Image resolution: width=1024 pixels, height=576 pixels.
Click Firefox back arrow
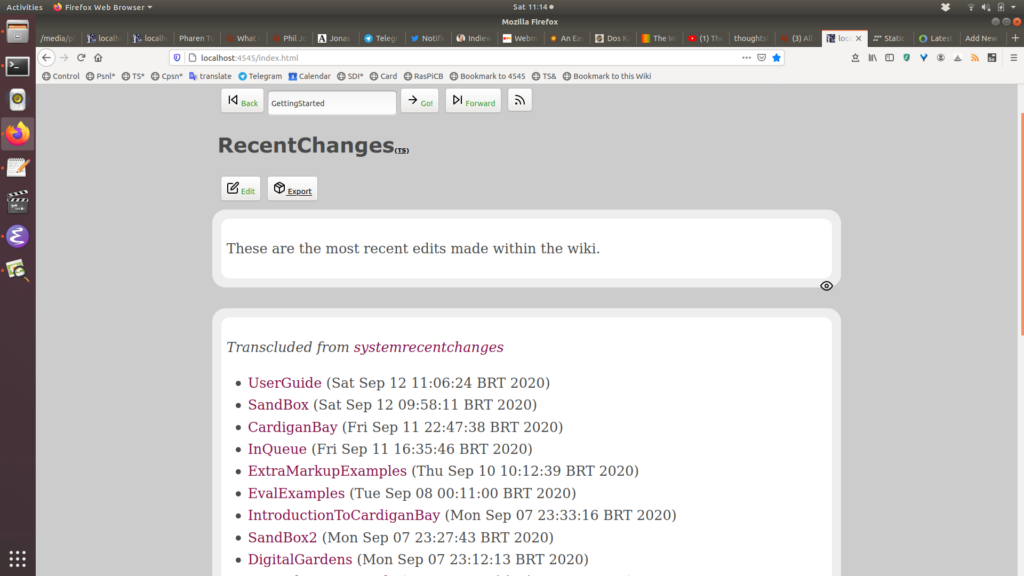pyautogui.click(x=46, y=57)
